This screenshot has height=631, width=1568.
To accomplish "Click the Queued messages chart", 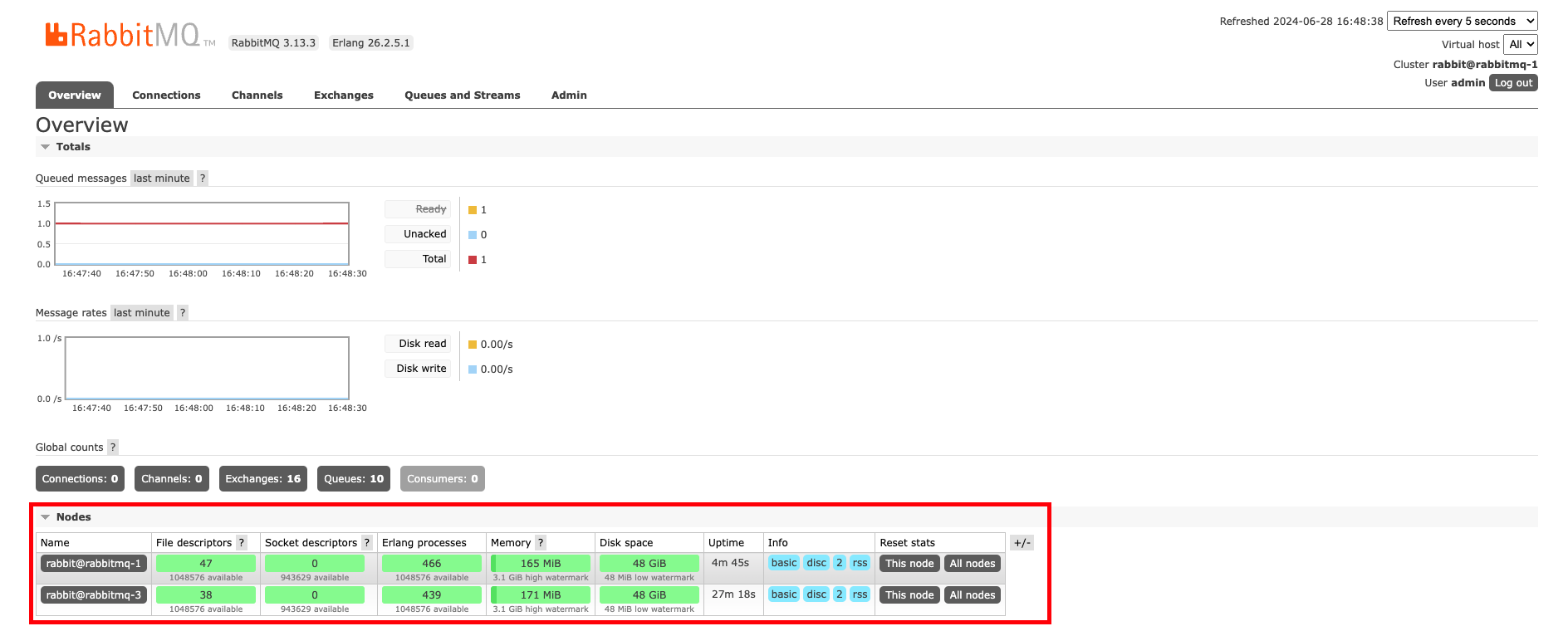I will (202, 234).
